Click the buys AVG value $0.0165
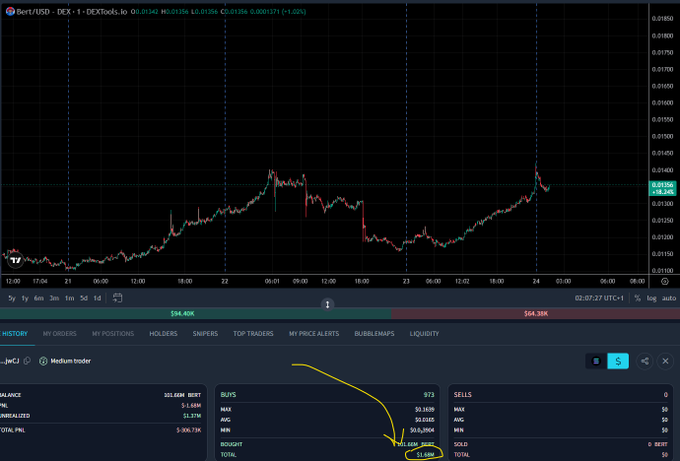The width and height of the screenshot is (680, 461). point(424,420)
